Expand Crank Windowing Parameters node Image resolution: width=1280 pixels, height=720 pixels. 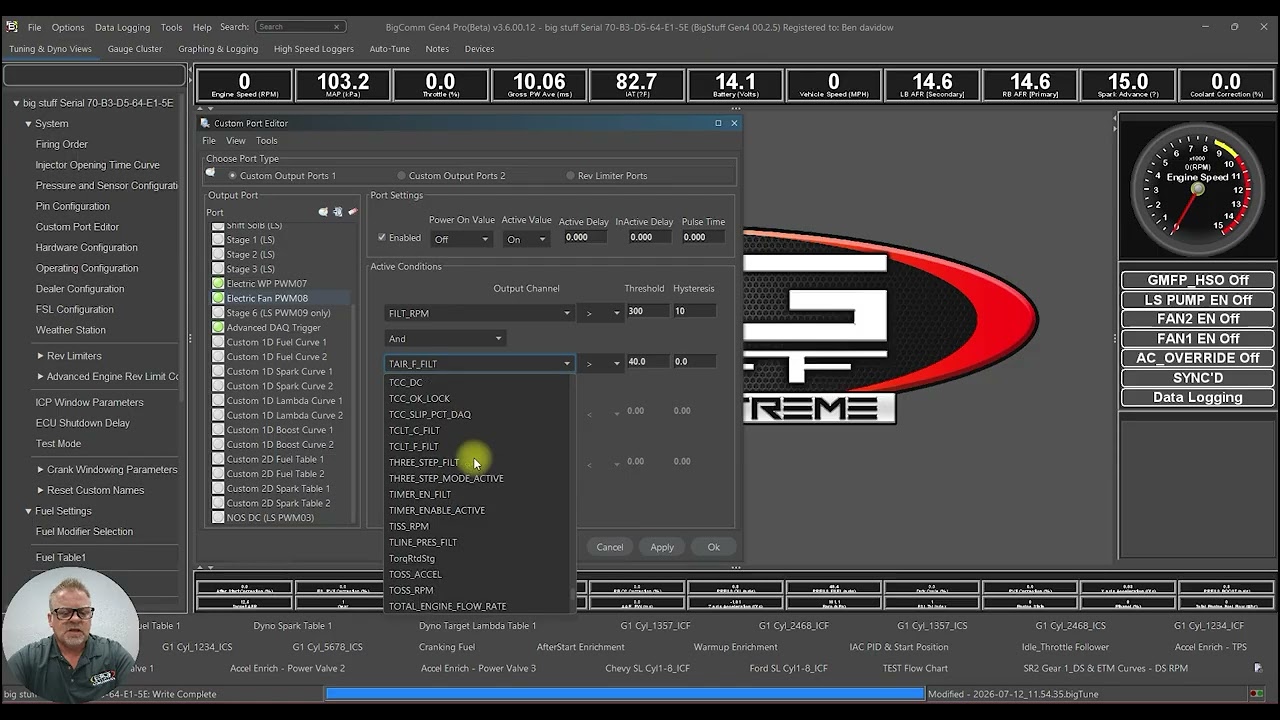coord(40,470)
